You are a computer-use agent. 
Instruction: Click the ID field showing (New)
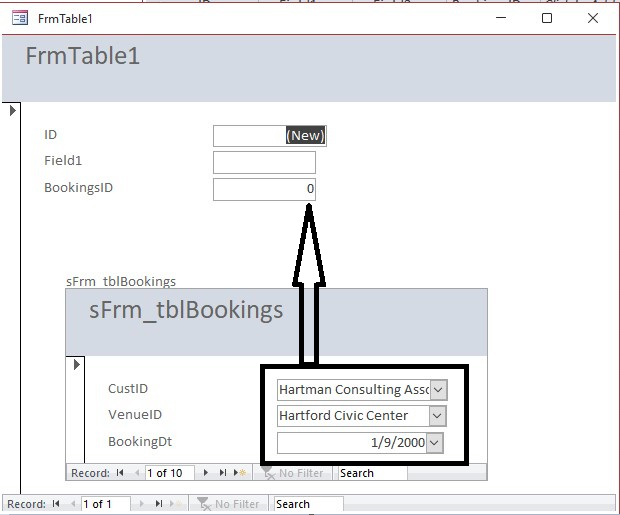coord(270,136)
